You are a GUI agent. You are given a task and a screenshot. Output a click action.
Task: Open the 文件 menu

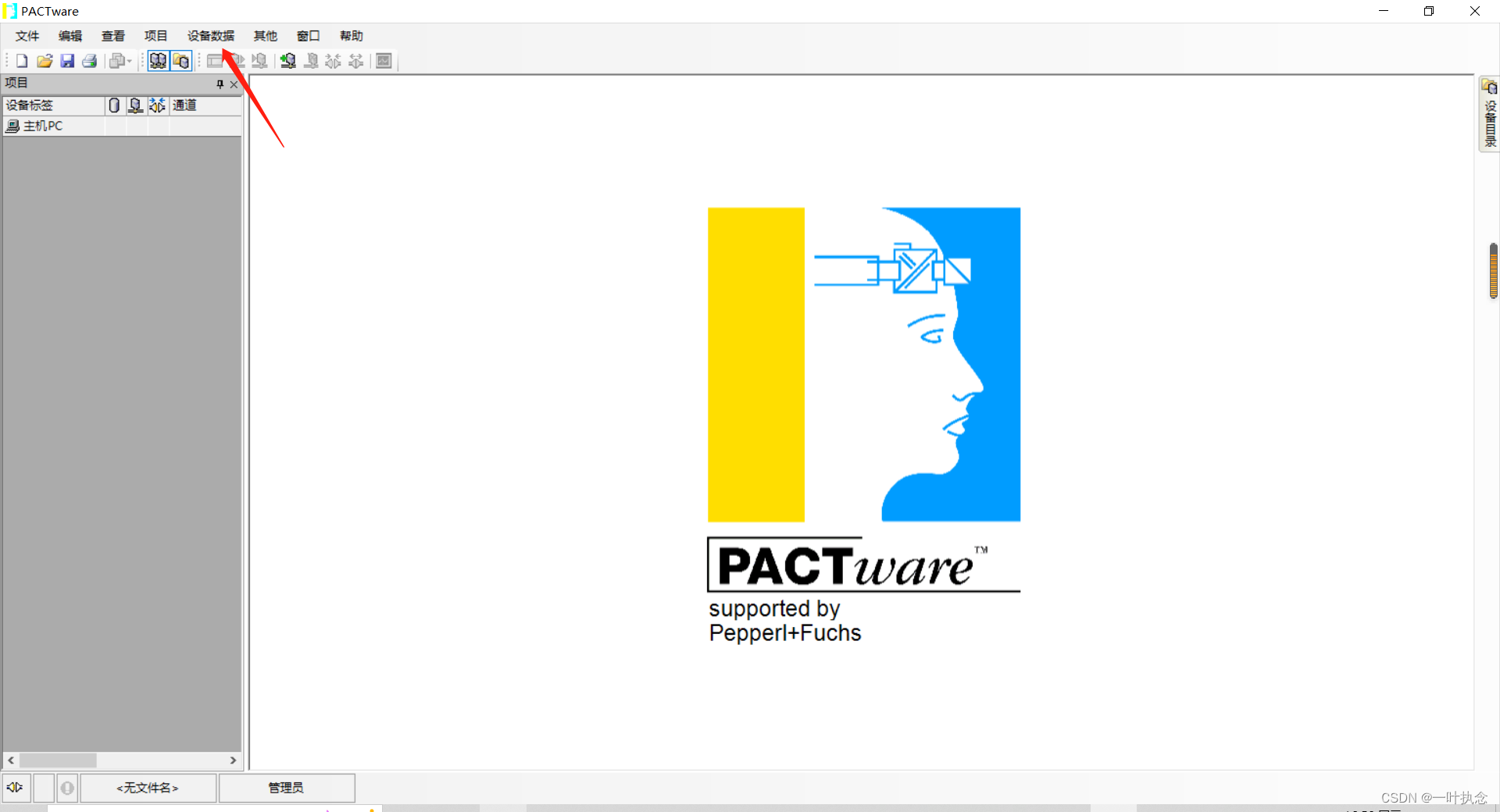pyautogui.click(x=27, y=36)
